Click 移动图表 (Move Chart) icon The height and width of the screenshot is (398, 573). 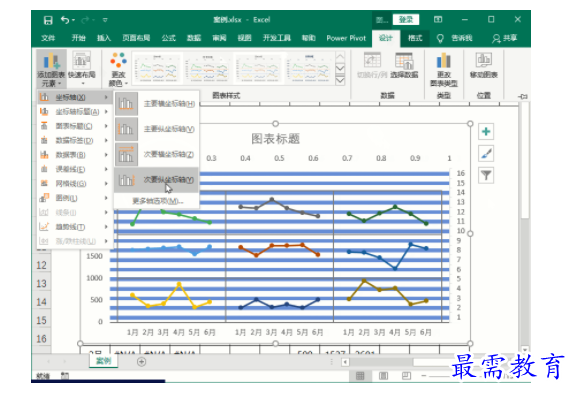(483, 66)
